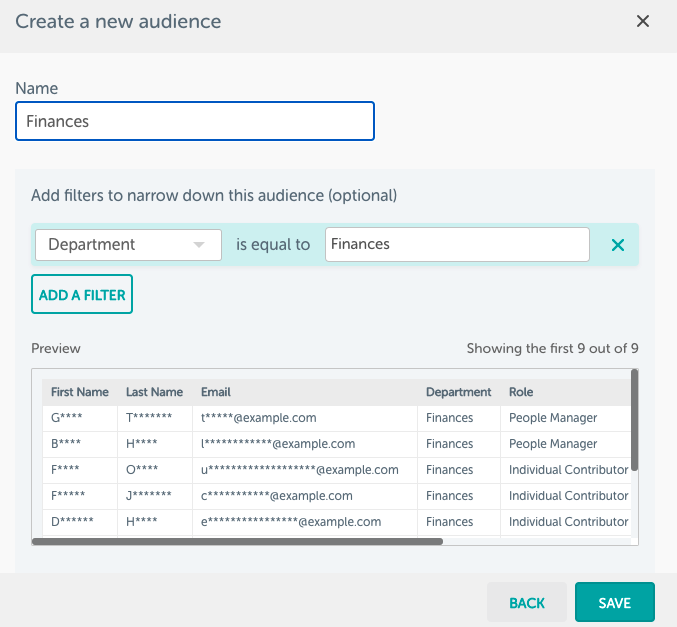
Task: Click the Department column header in preview
Action: pyautogui.click(x=458, y=392)
